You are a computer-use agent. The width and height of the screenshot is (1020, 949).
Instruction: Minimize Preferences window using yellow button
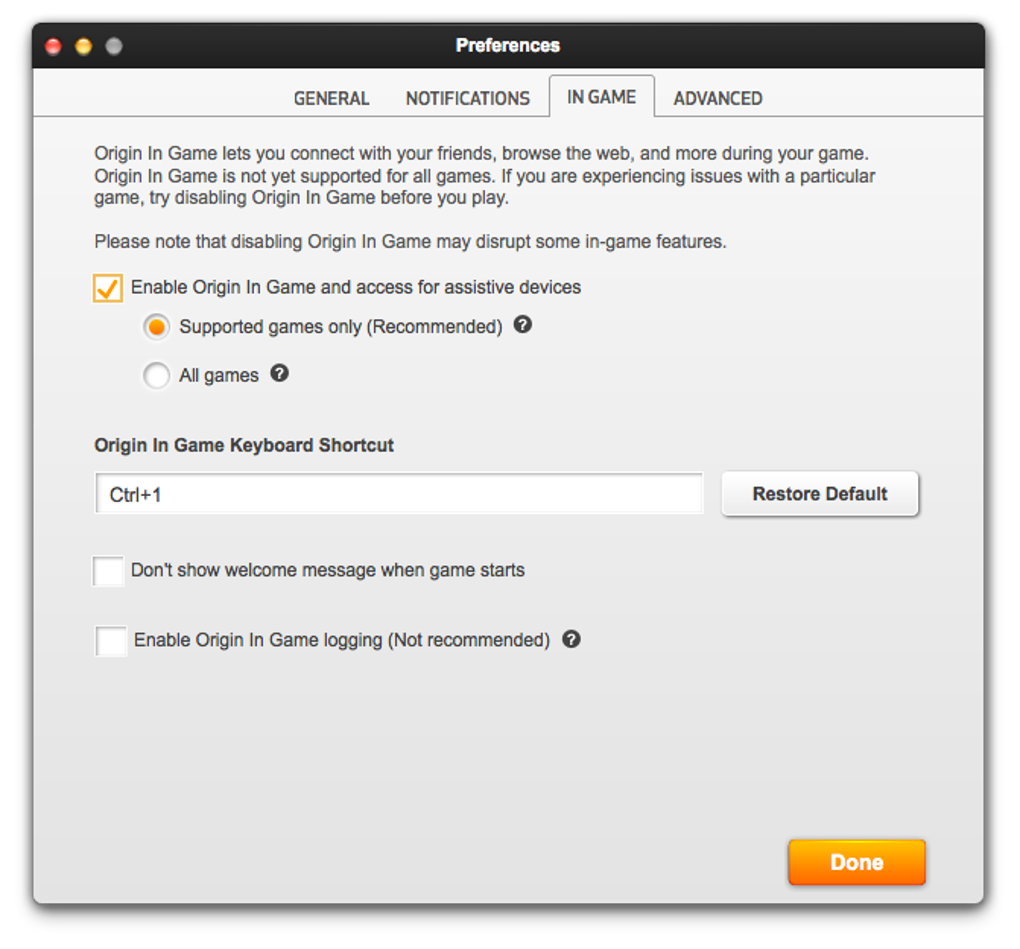[x=84, y=46]
